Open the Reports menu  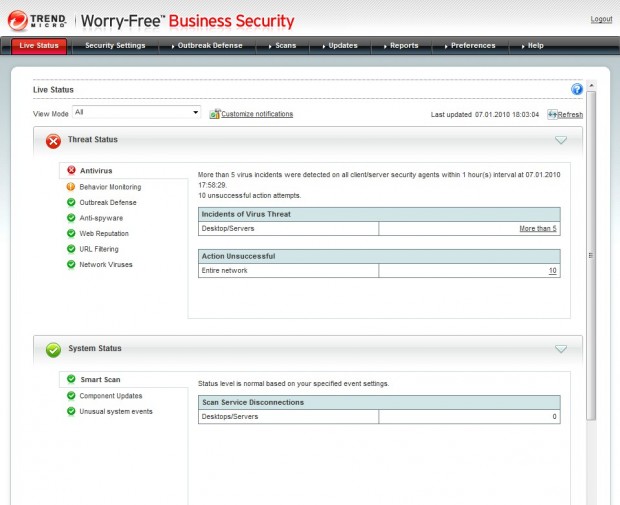coord(401,45)
